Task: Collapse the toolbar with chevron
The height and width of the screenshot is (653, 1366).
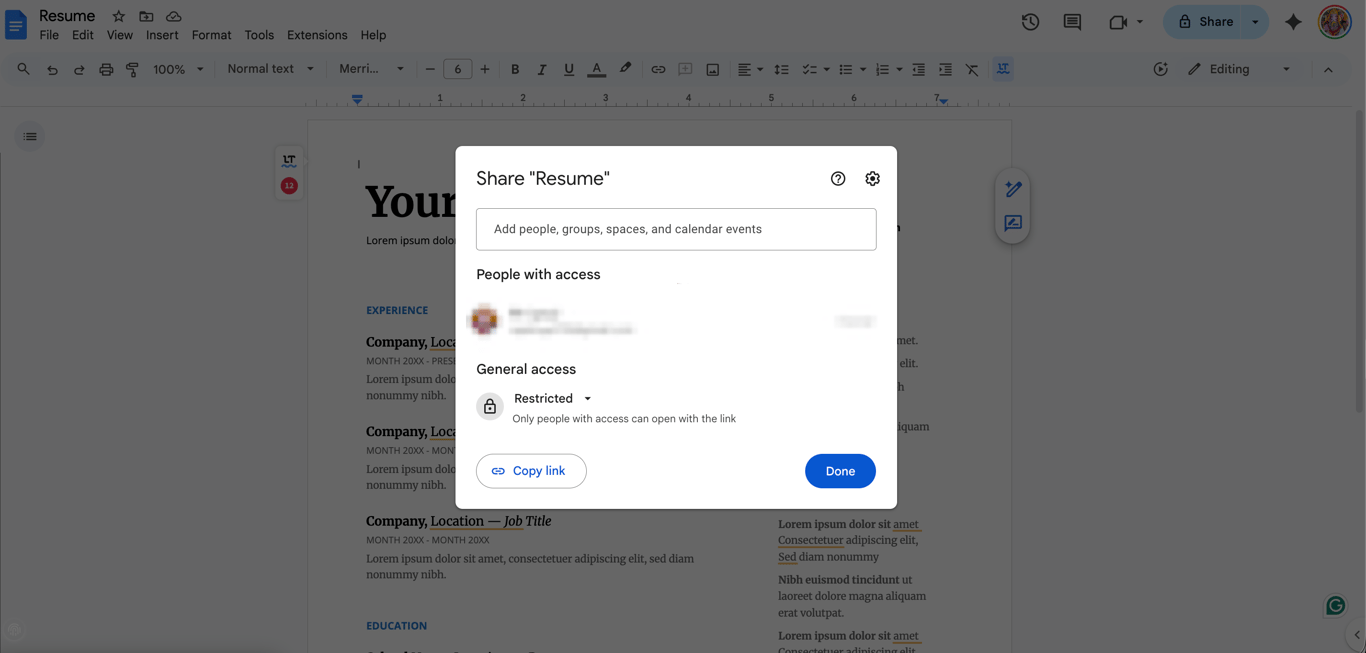Action: tap(1328, 69)
